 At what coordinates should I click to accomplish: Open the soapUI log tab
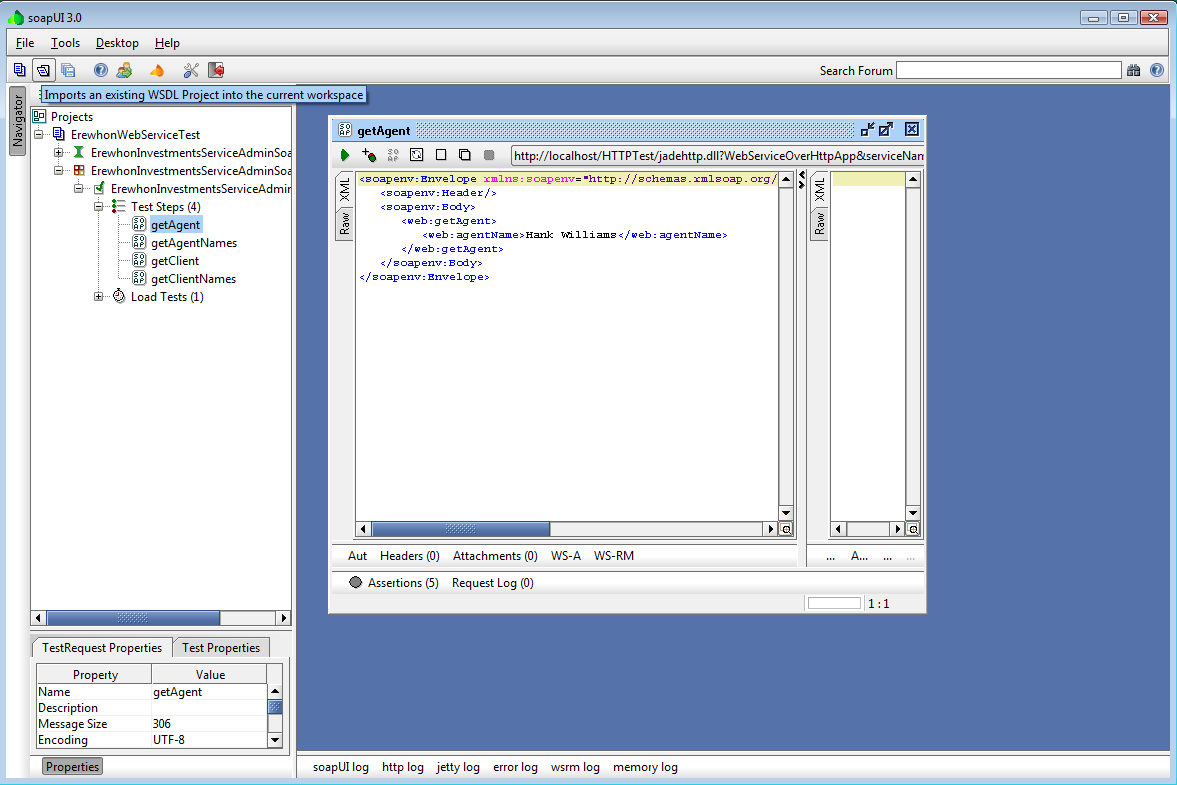[x=341, y=767]
